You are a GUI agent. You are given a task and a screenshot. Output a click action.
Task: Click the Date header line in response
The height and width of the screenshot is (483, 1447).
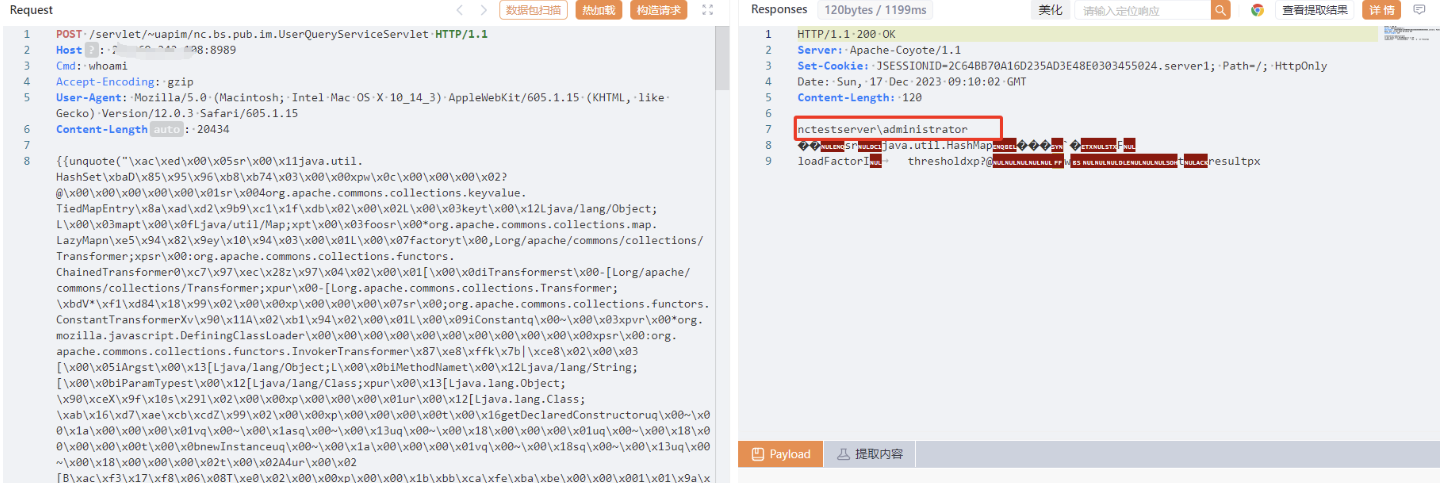pyautogui.click(x=912, y=82)
